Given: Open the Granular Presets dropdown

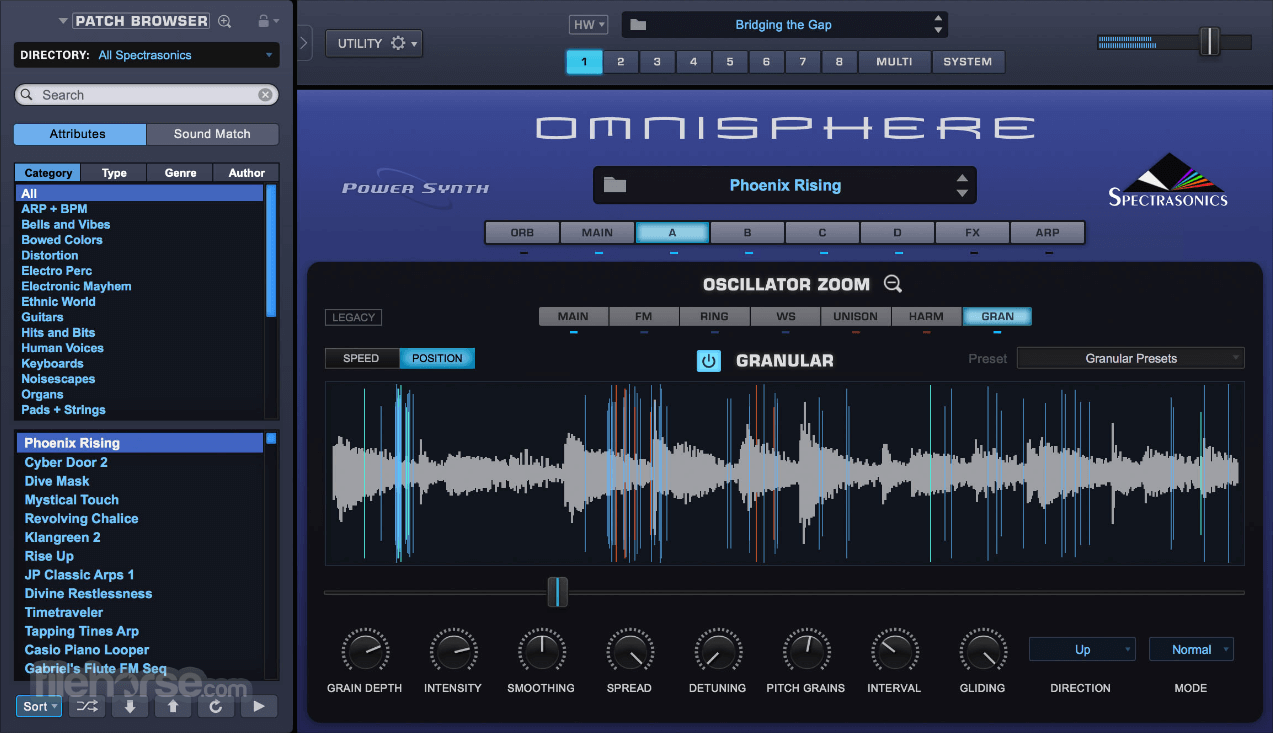Looking at the screenshot, I should [1130, 358].
